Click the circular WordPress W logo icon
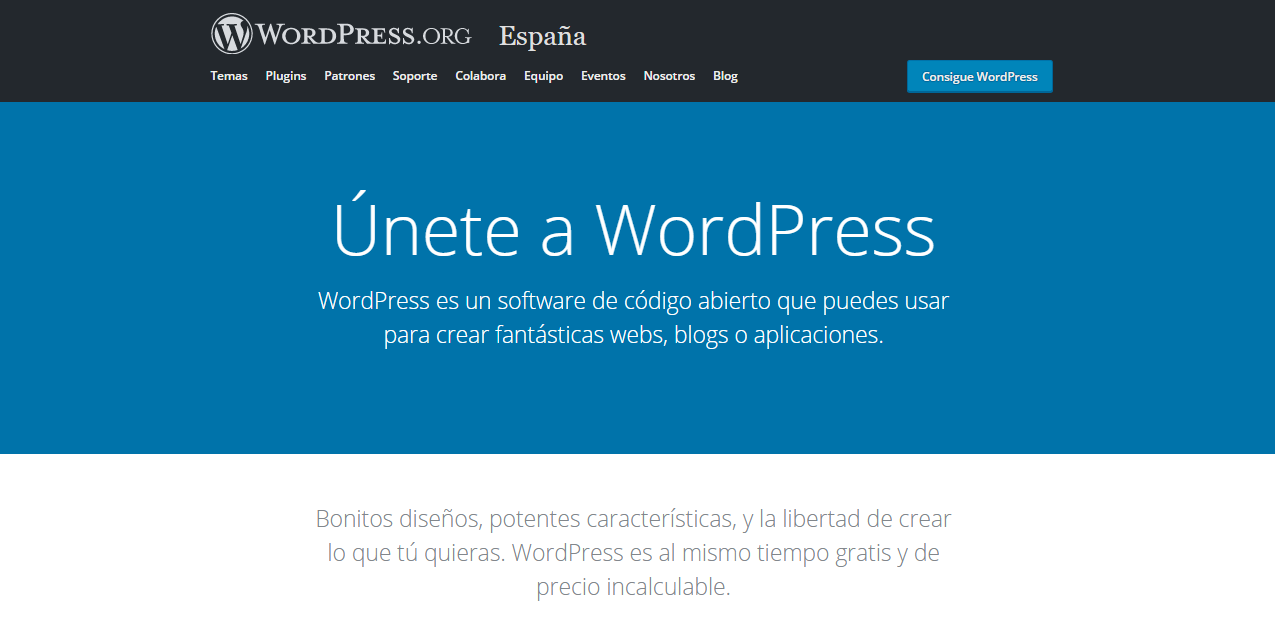Viewport: 1275px width, 617px height. [230, 32]
